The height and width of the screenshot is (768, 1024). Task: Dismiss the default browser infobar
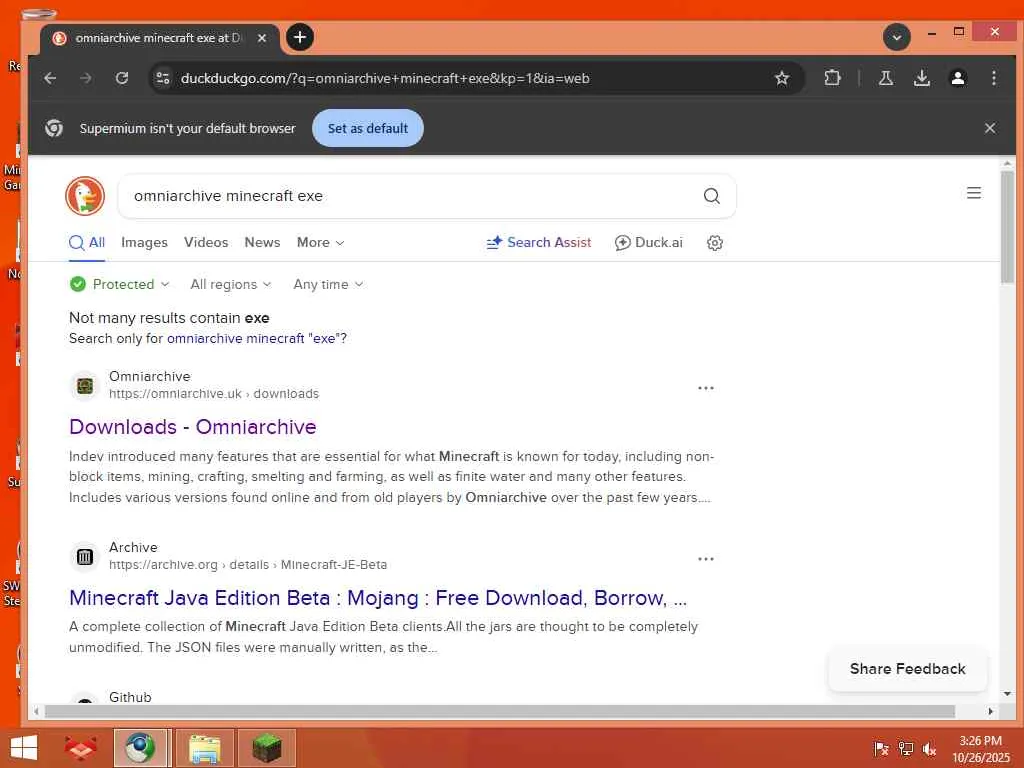click(x=990, y=128)
